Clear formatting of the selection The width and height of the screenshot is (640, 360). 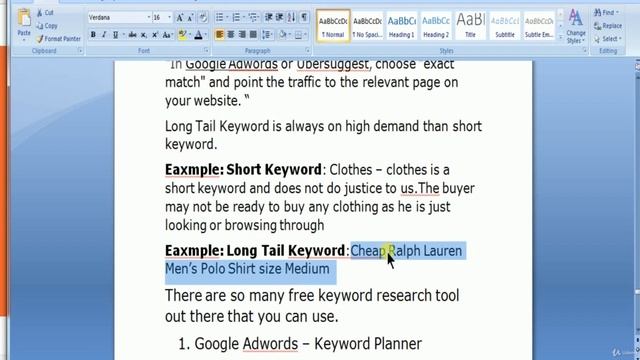click(x=203, y=18)
